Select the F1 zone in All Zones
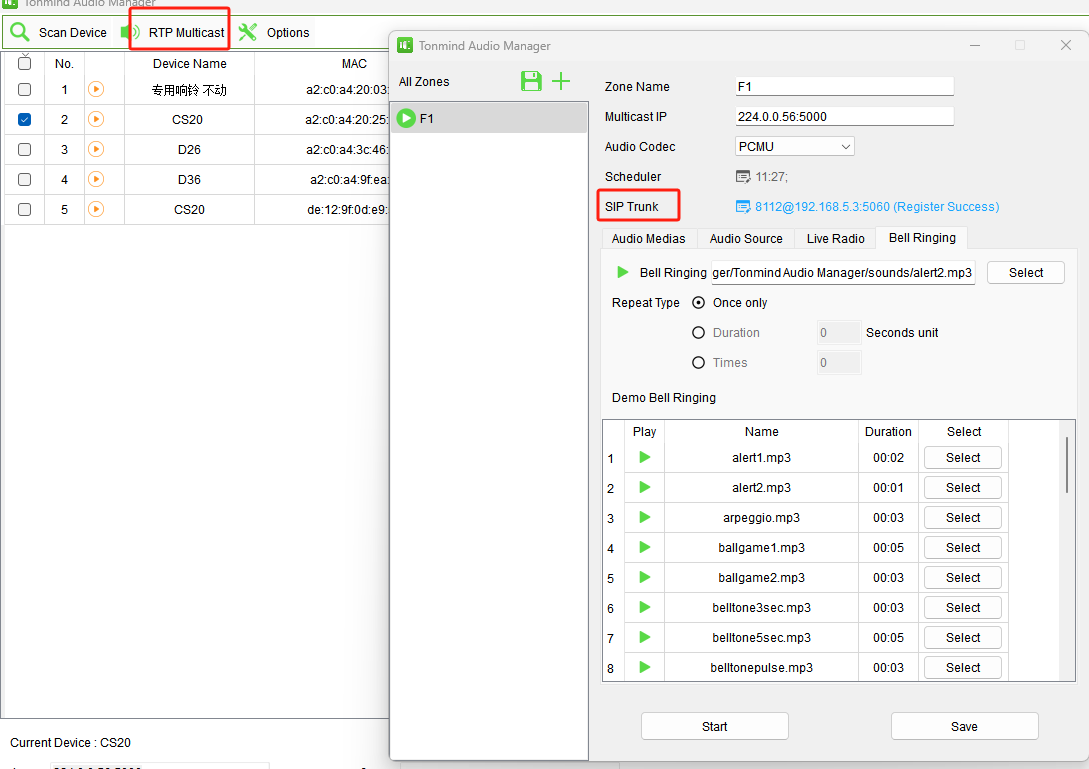This screenshot has height=769, width=1089. pyautogui.click(x=489, y=118)
